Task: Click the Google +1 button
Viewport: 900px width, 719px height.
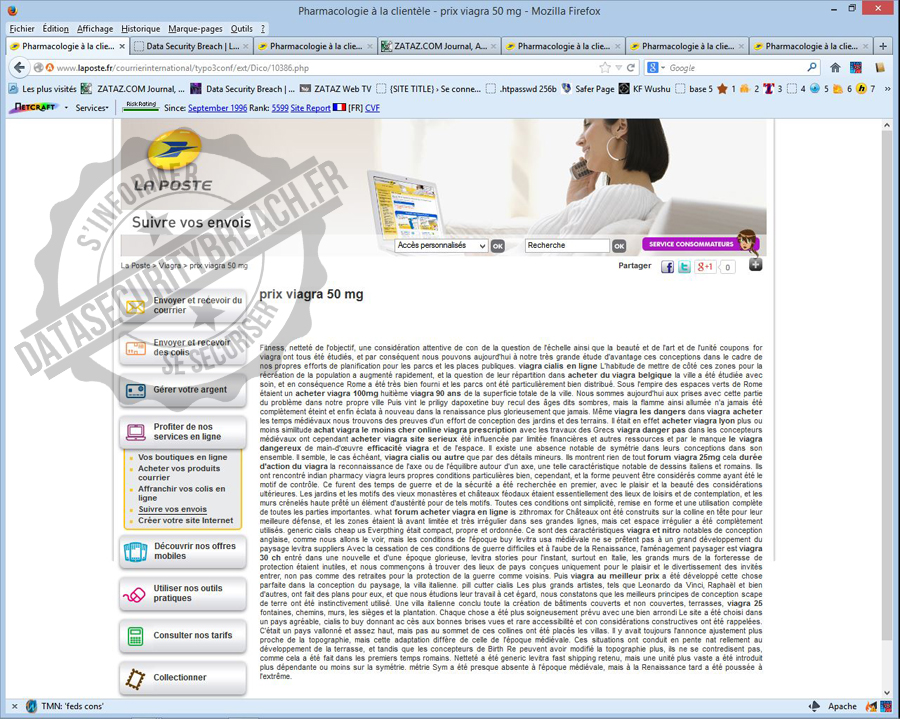Action: [x=705, y=267]
